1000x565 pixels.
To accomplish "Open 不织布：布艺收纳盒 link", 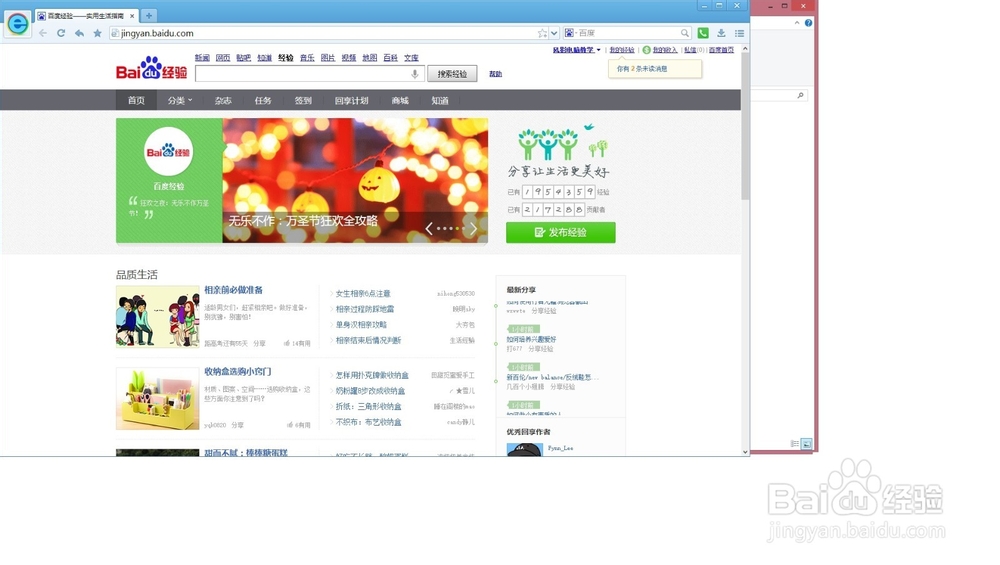I will coord(369,422).
